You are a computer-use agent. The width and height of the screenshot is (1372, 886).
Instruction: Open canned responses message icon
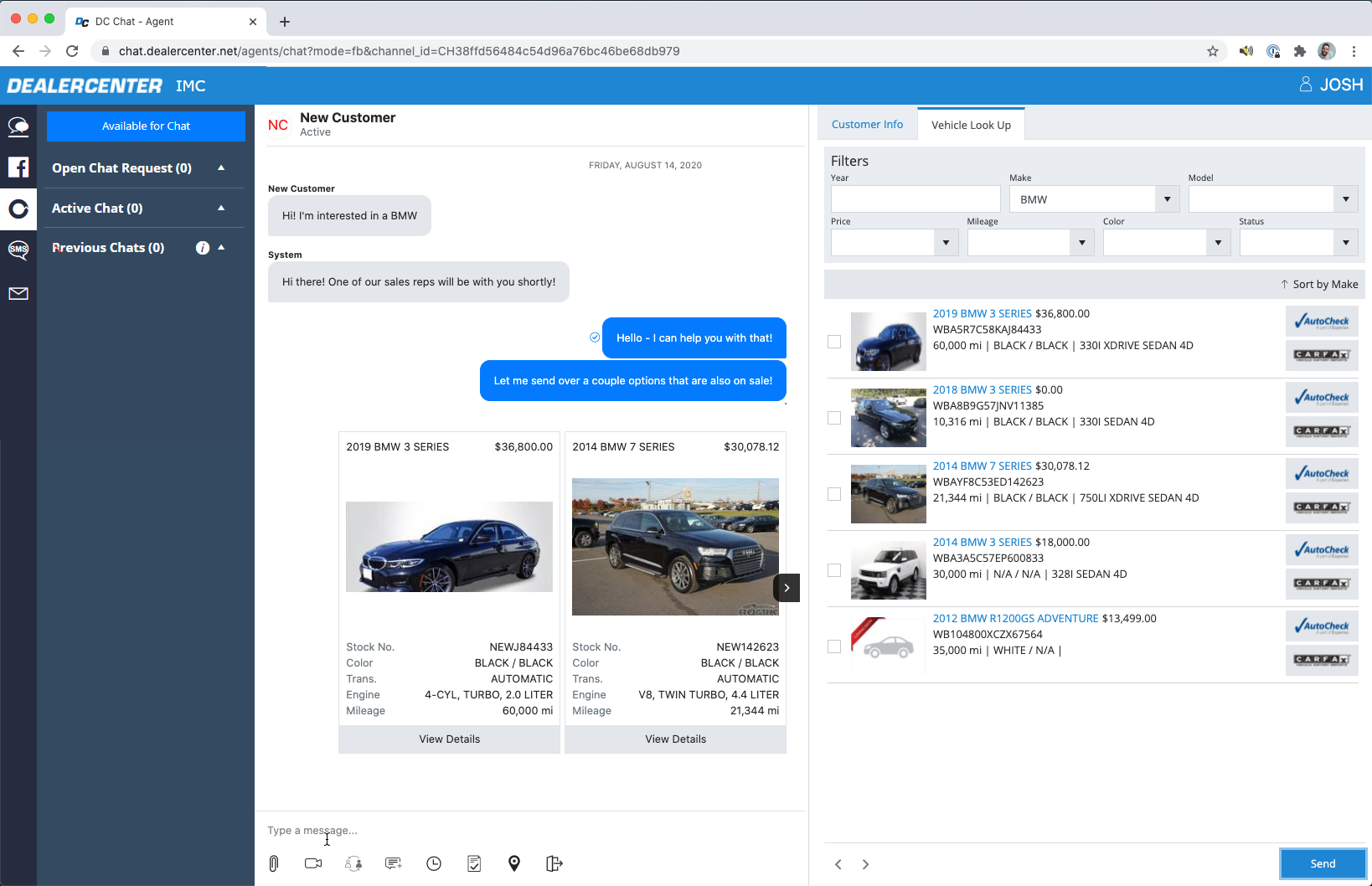point(394,863)
